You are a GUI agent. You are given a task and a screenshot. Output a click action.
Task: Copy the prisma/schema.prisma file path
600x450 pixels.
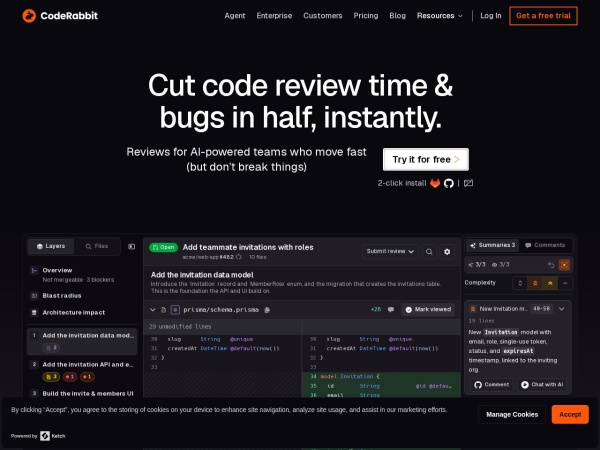pos(267,310)
